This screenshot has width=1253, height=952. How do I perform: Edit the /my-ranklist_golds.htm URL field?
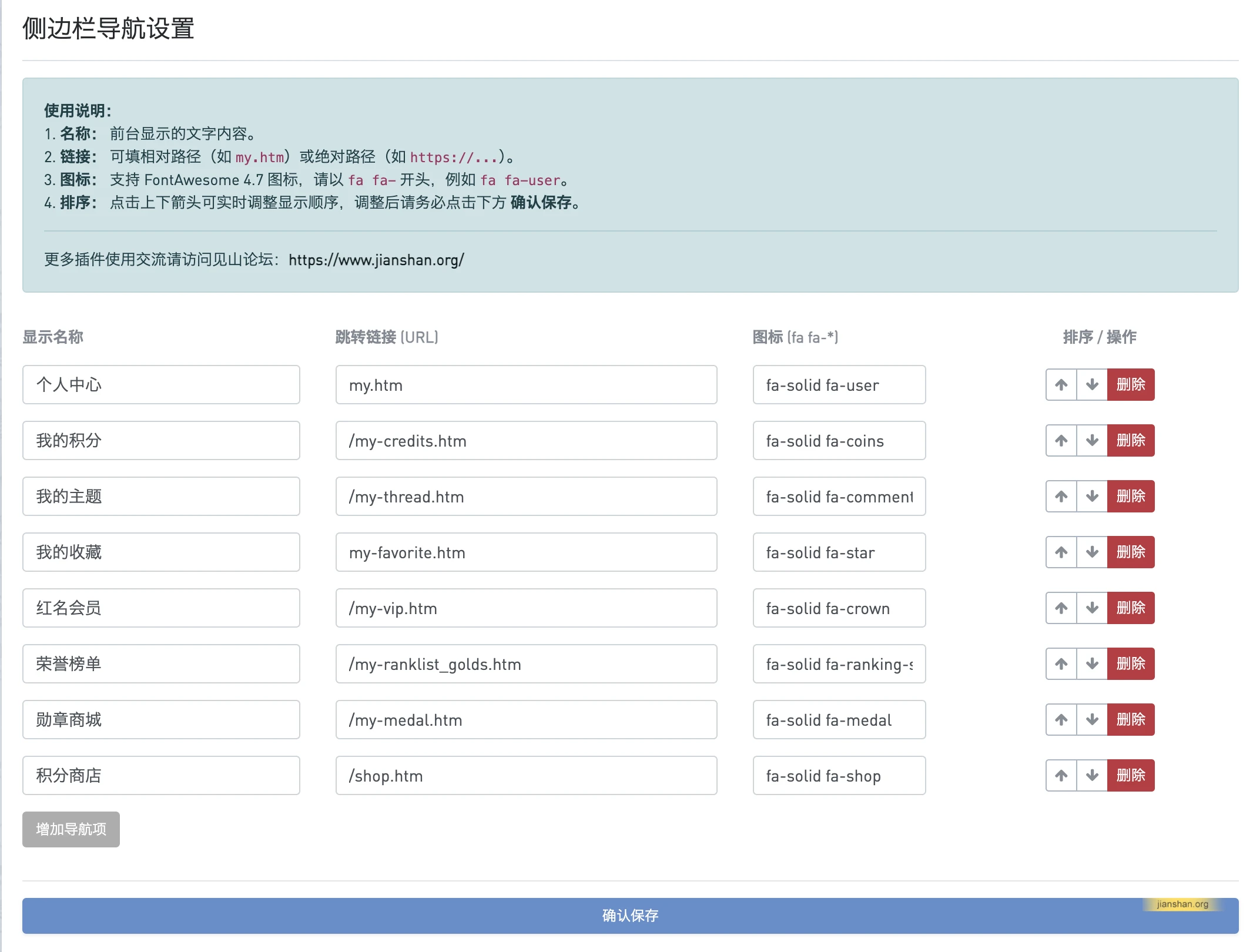click(526, 664)
